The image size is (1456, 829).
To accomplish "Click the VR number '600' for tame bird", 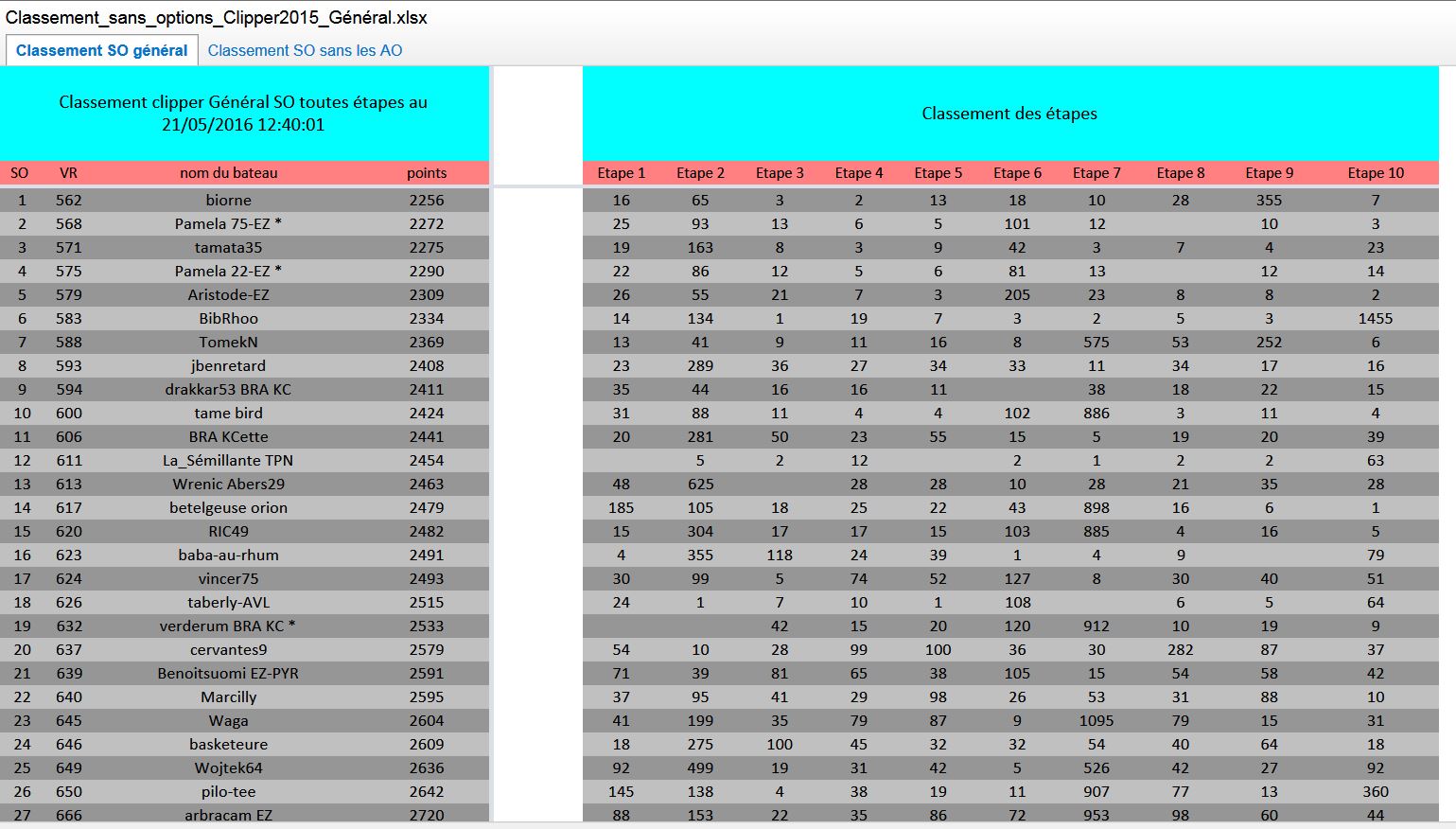I will [x=69, y=414].
